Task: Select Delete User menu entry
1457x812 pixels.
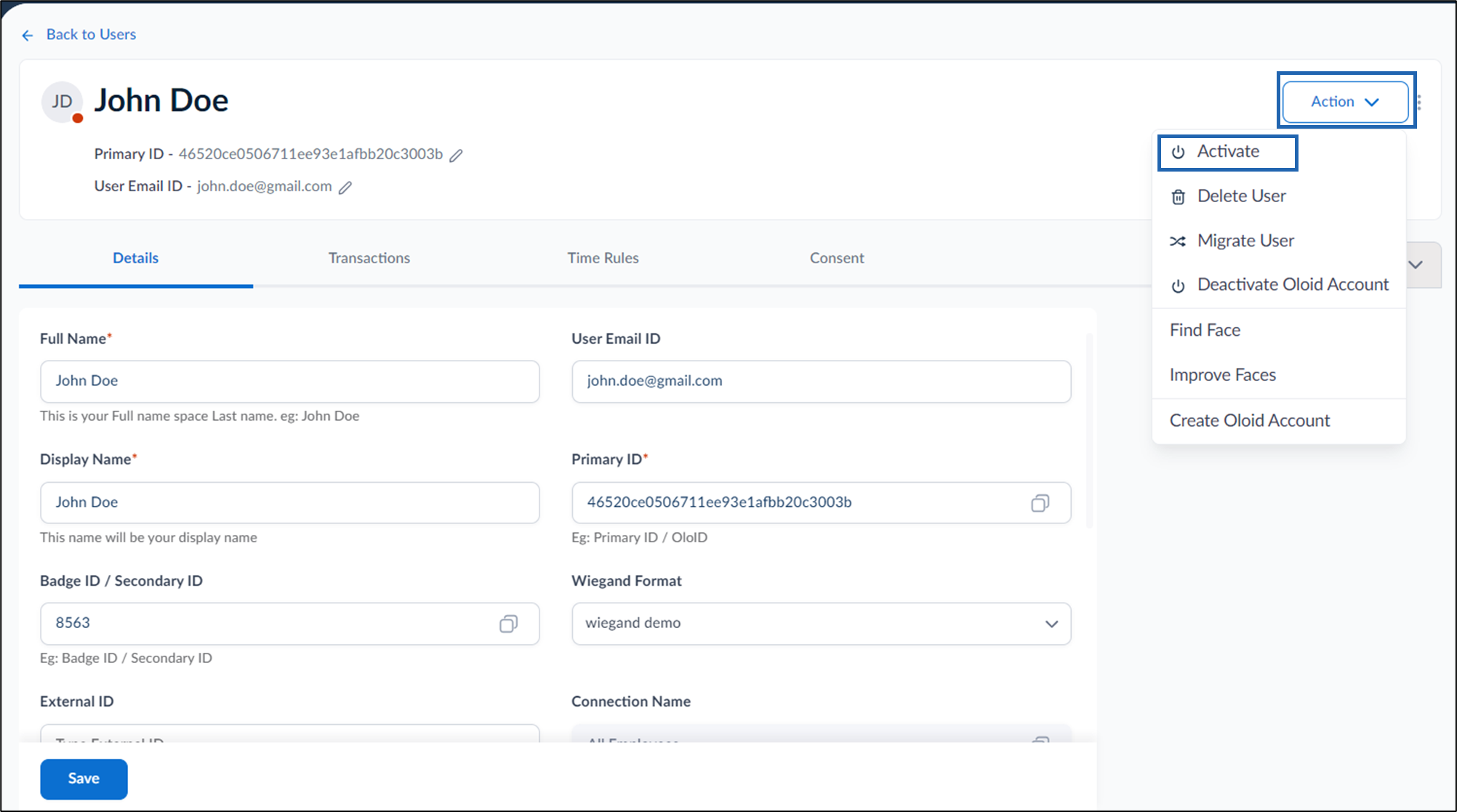Action: [x=1279, y=196]
